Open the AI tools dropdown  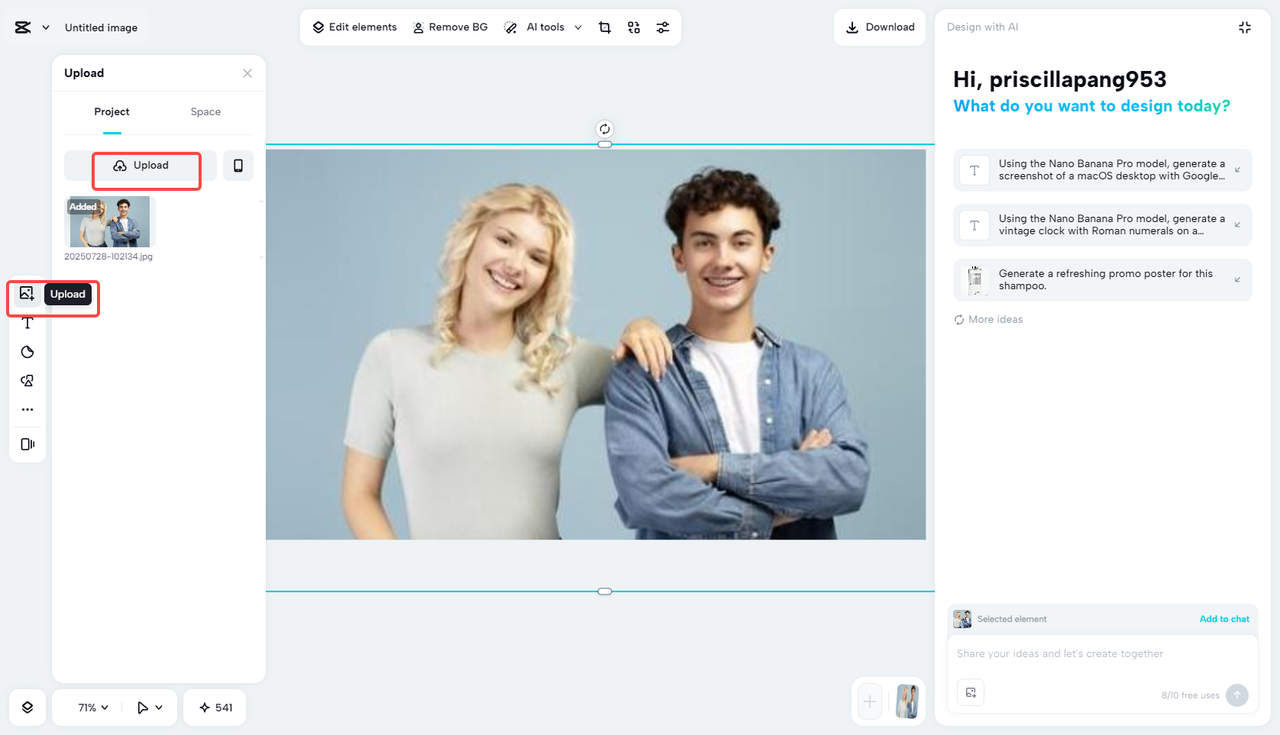[543, 27]
